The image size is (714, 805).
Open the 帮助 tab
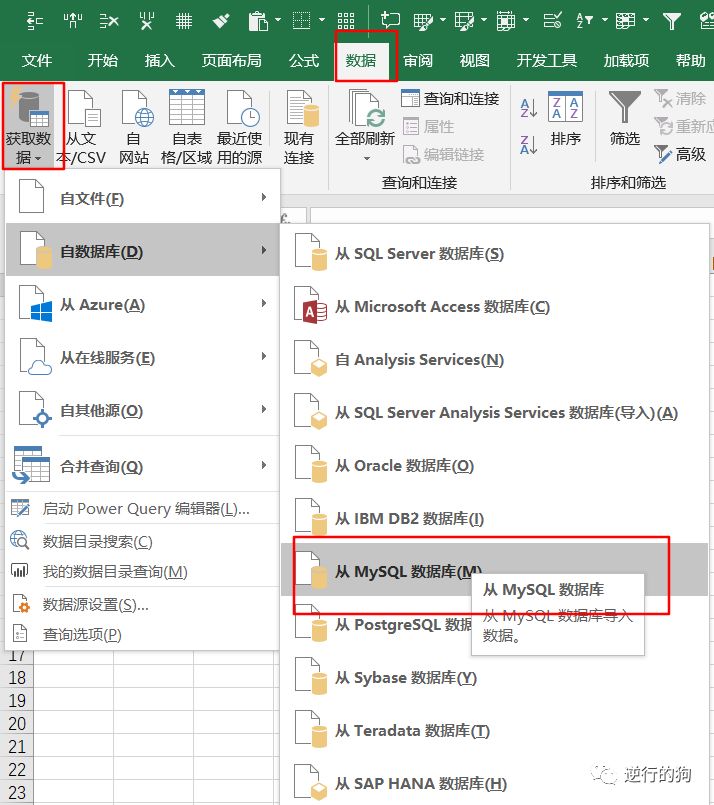click(x=691, y=61)
